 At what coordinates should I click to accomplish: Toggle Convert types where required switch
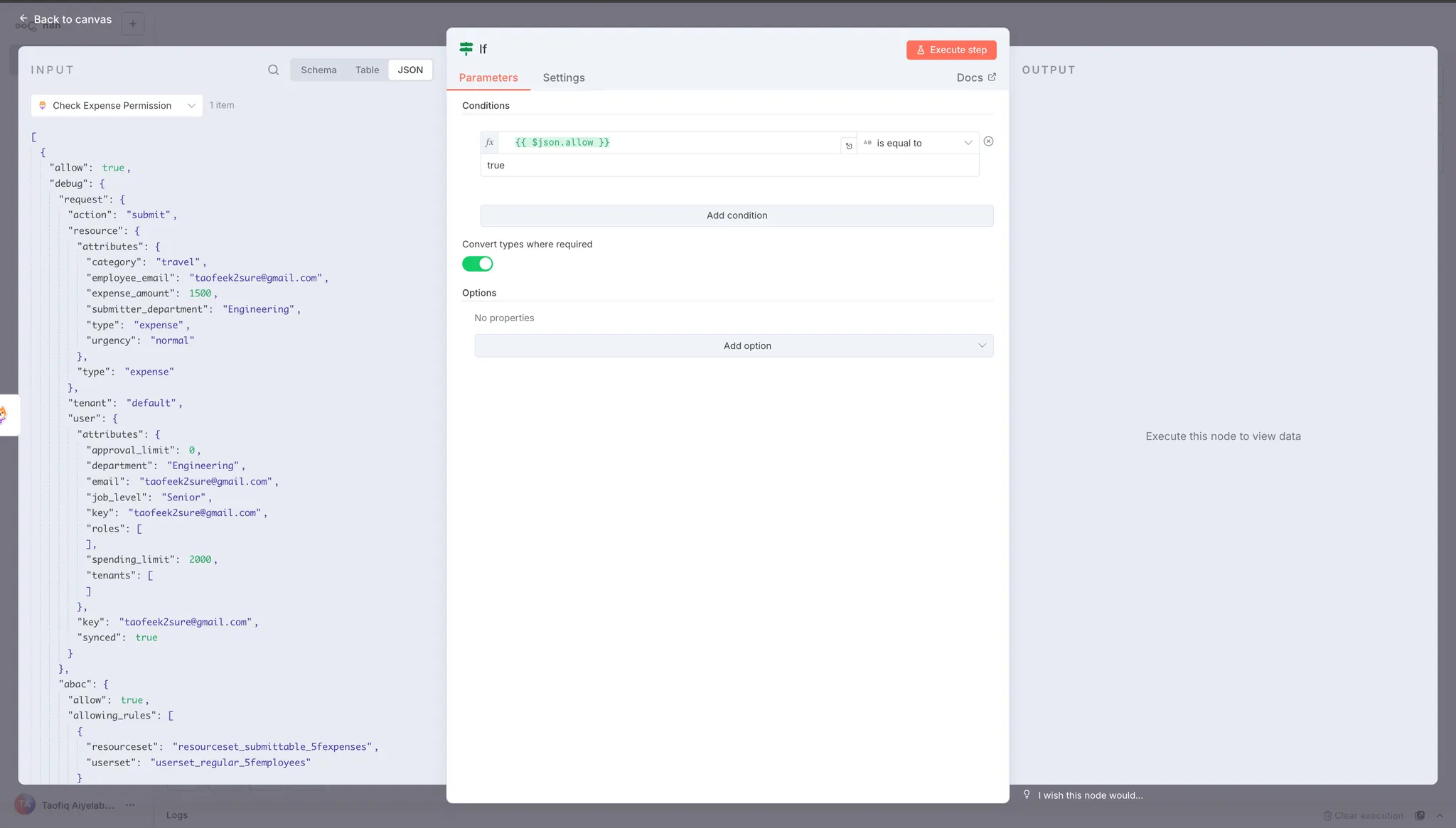pyautogui.click(x=477, y=264)
